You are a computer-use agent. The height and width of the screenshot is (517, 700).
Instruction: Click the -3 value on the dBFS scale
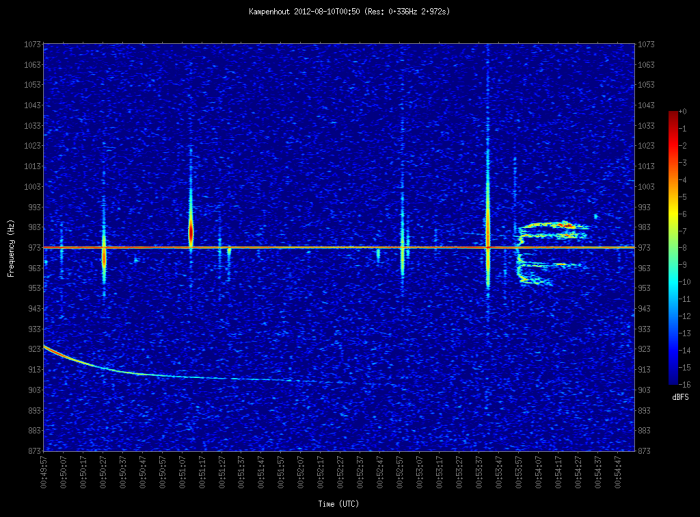pyautogui.click(x=683, y=163)
